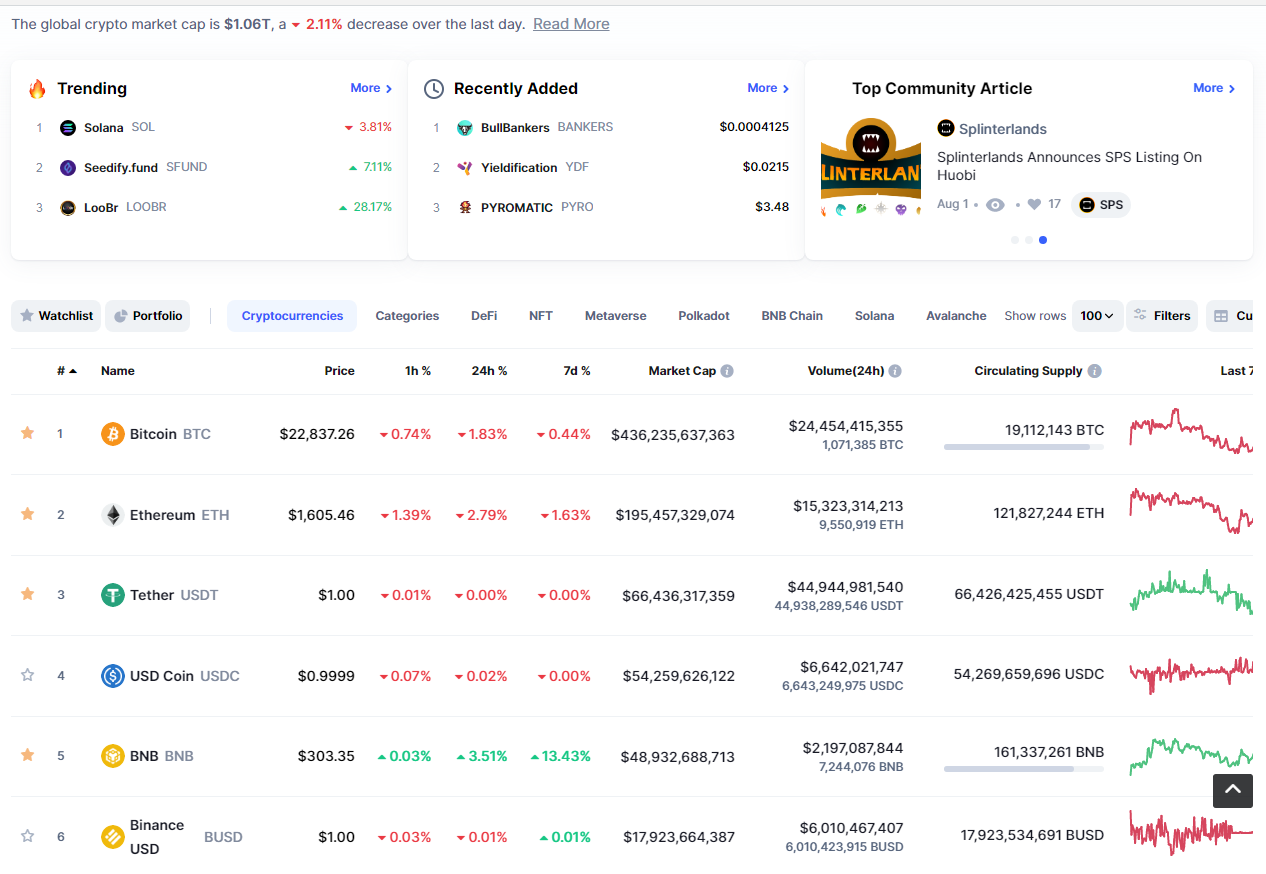
Task: Click the Bitcoin coin logo
Action: pyautogui.click(x=113, y=434)
